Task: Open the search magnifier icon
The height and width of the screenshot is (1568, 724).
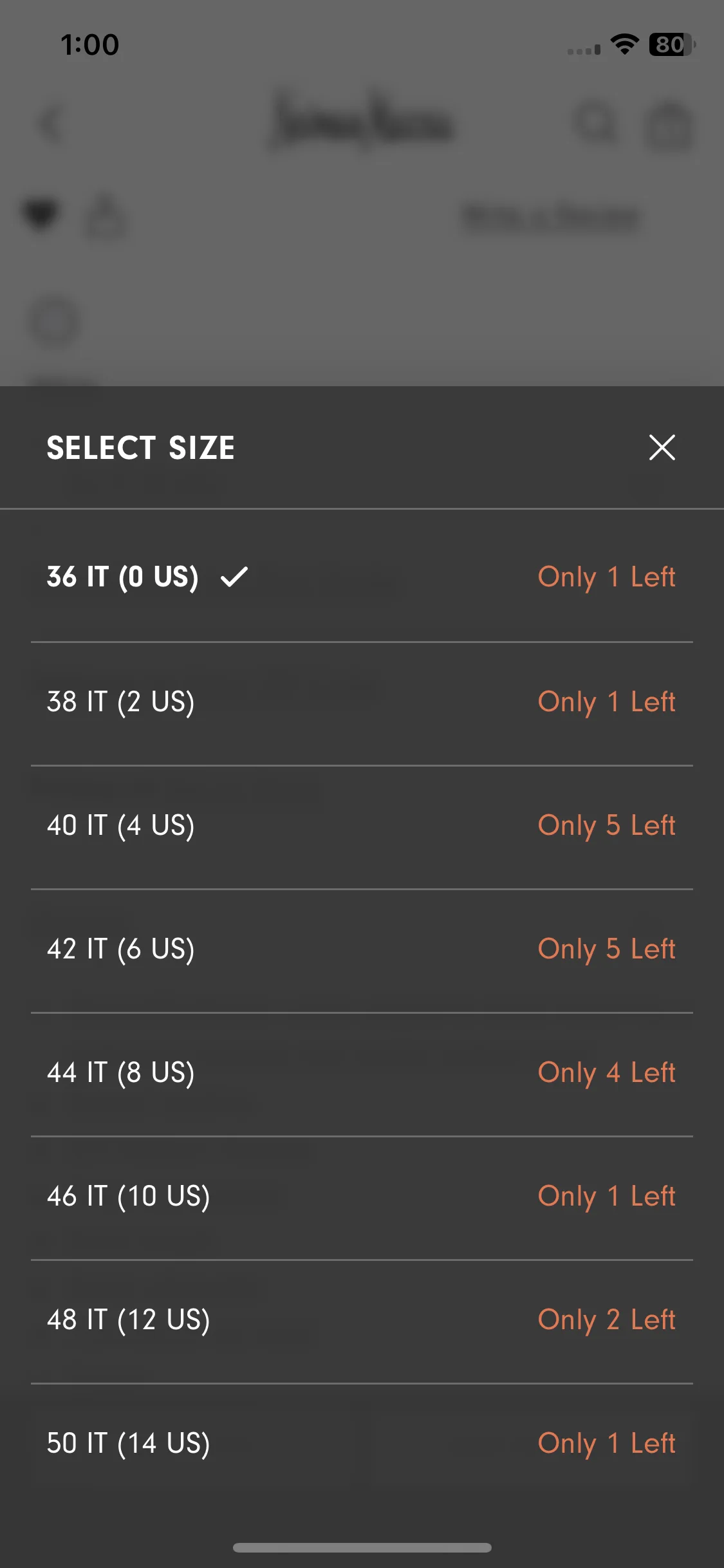Action: point(596,124)
